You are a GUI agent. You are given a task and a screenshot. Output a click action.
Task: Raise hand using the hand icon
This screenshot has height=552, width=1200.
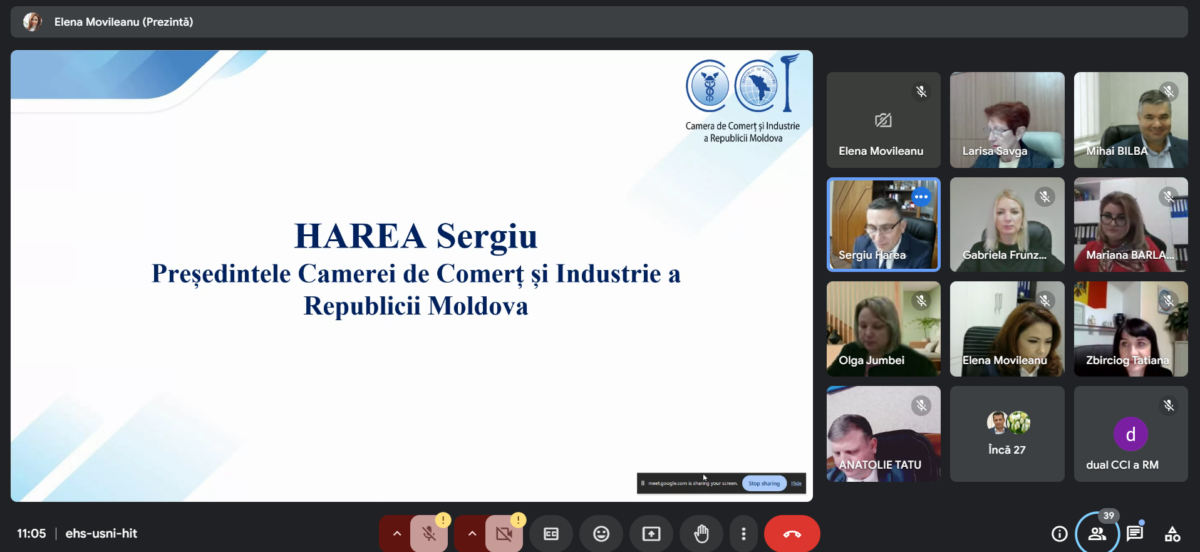(701, 534)
